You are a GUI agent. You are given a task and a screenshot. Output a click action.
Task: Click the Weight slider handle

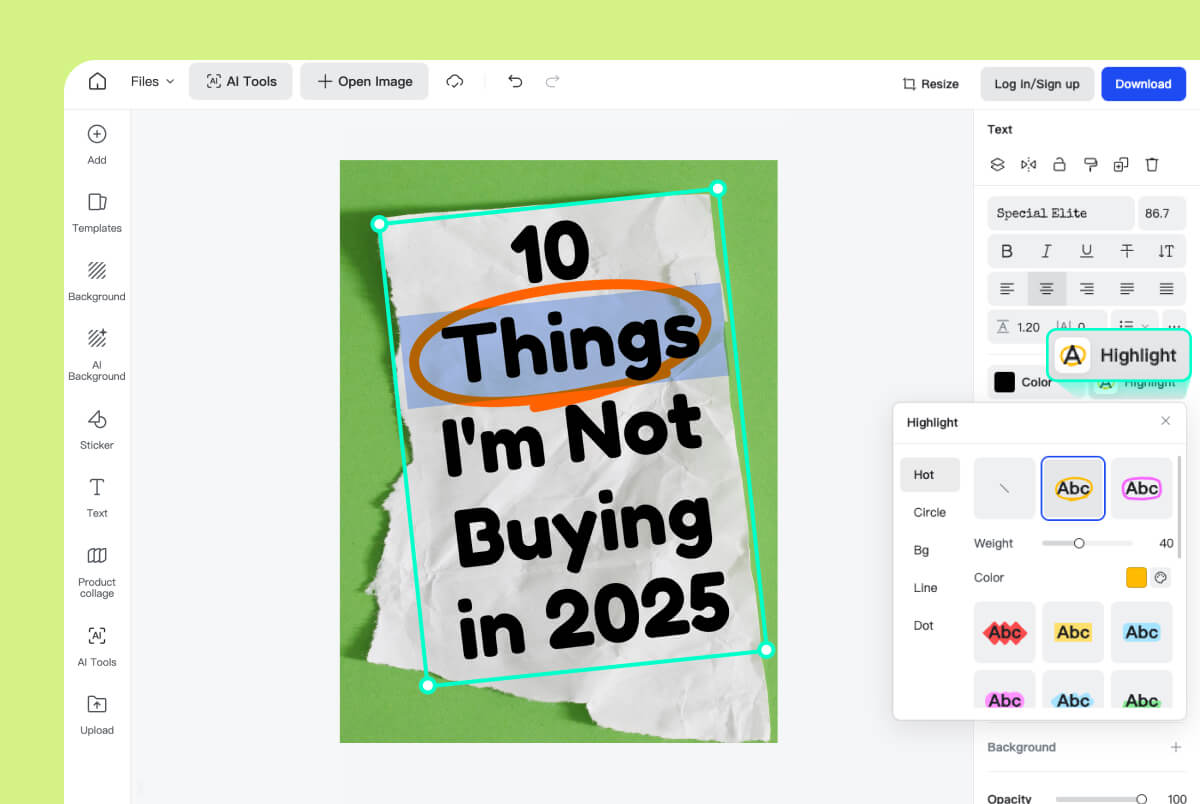[x=1078, y=543]
